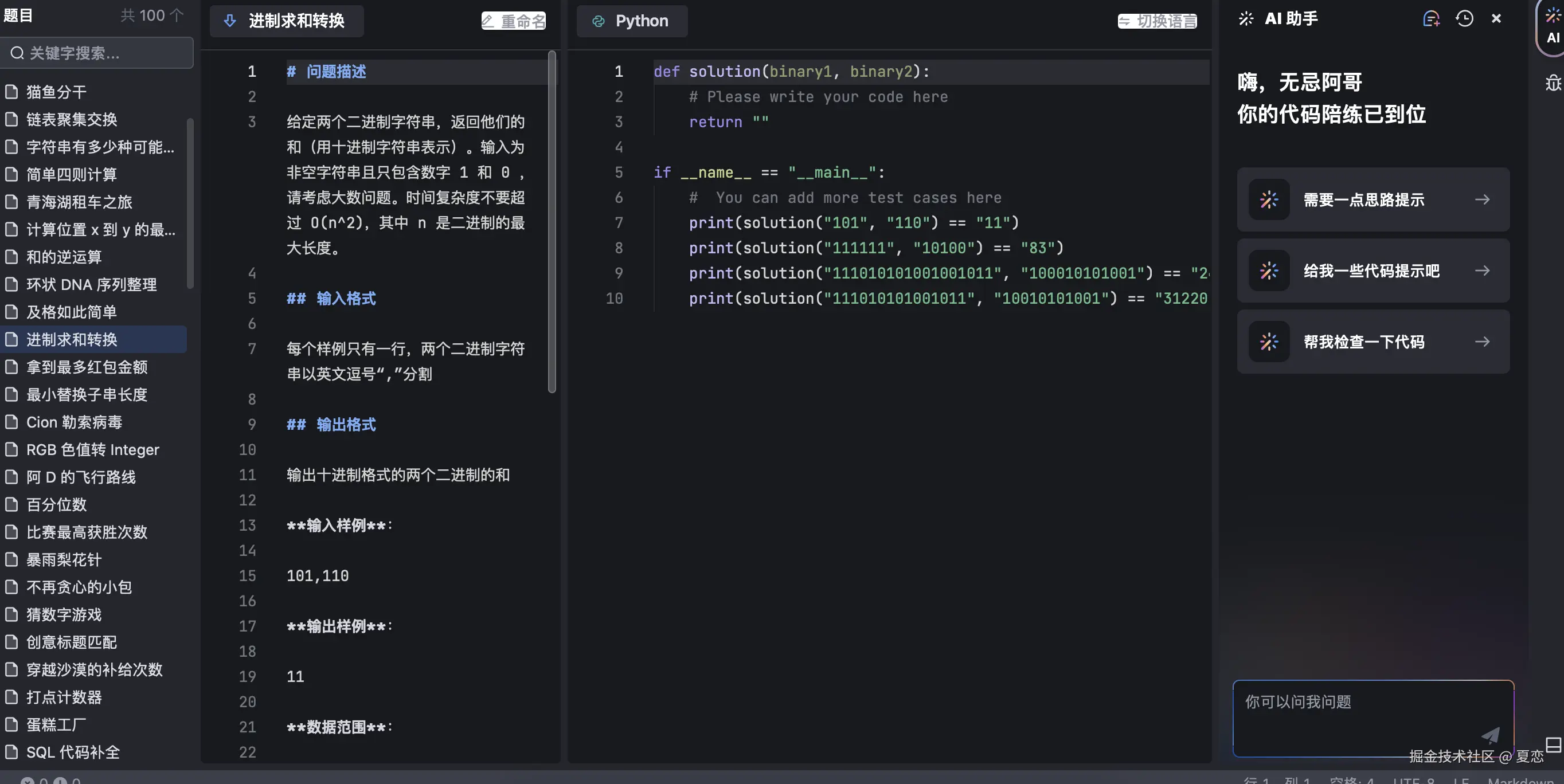Start a new AI chat conversation
This screenshot has height=784, width=1564.
click(x=1430, y=19)
